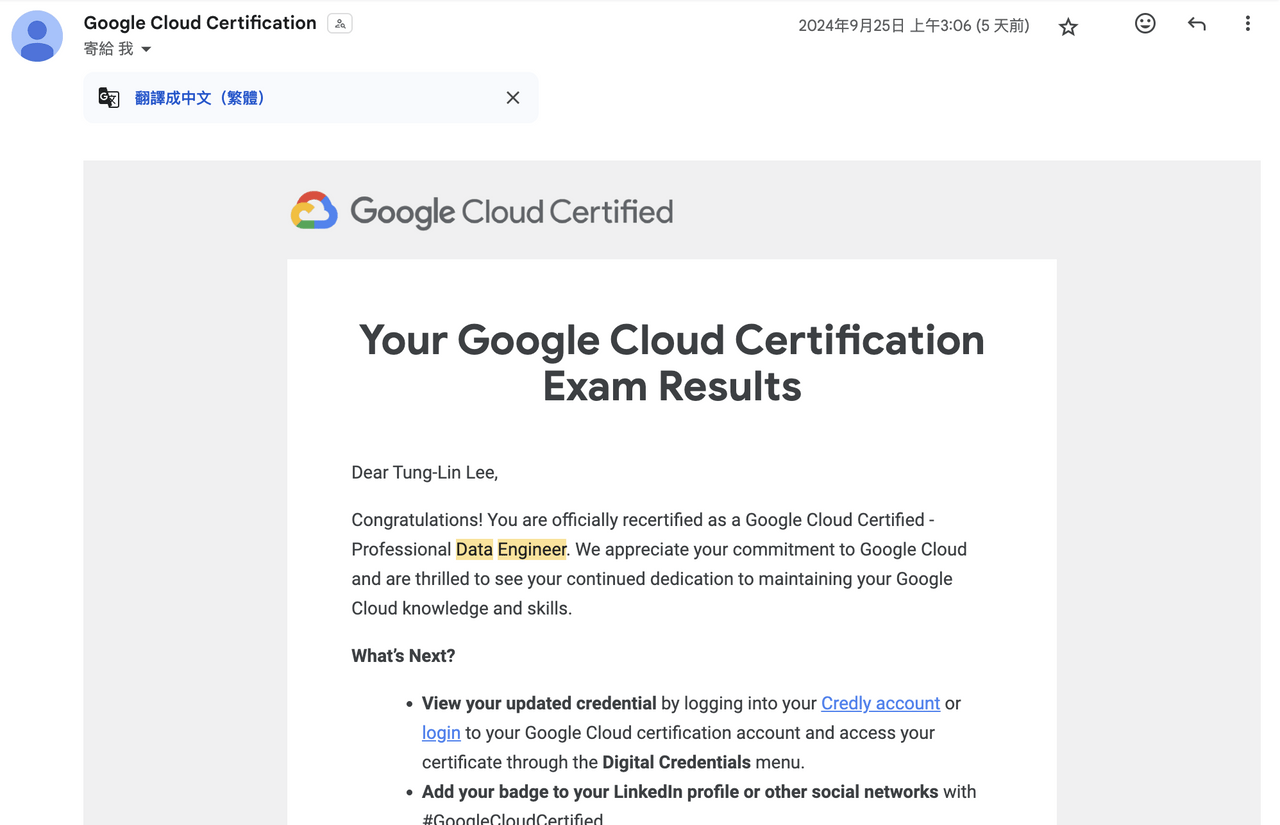
Task: Dismiss the translation banner
Action: tap(512, 97)
